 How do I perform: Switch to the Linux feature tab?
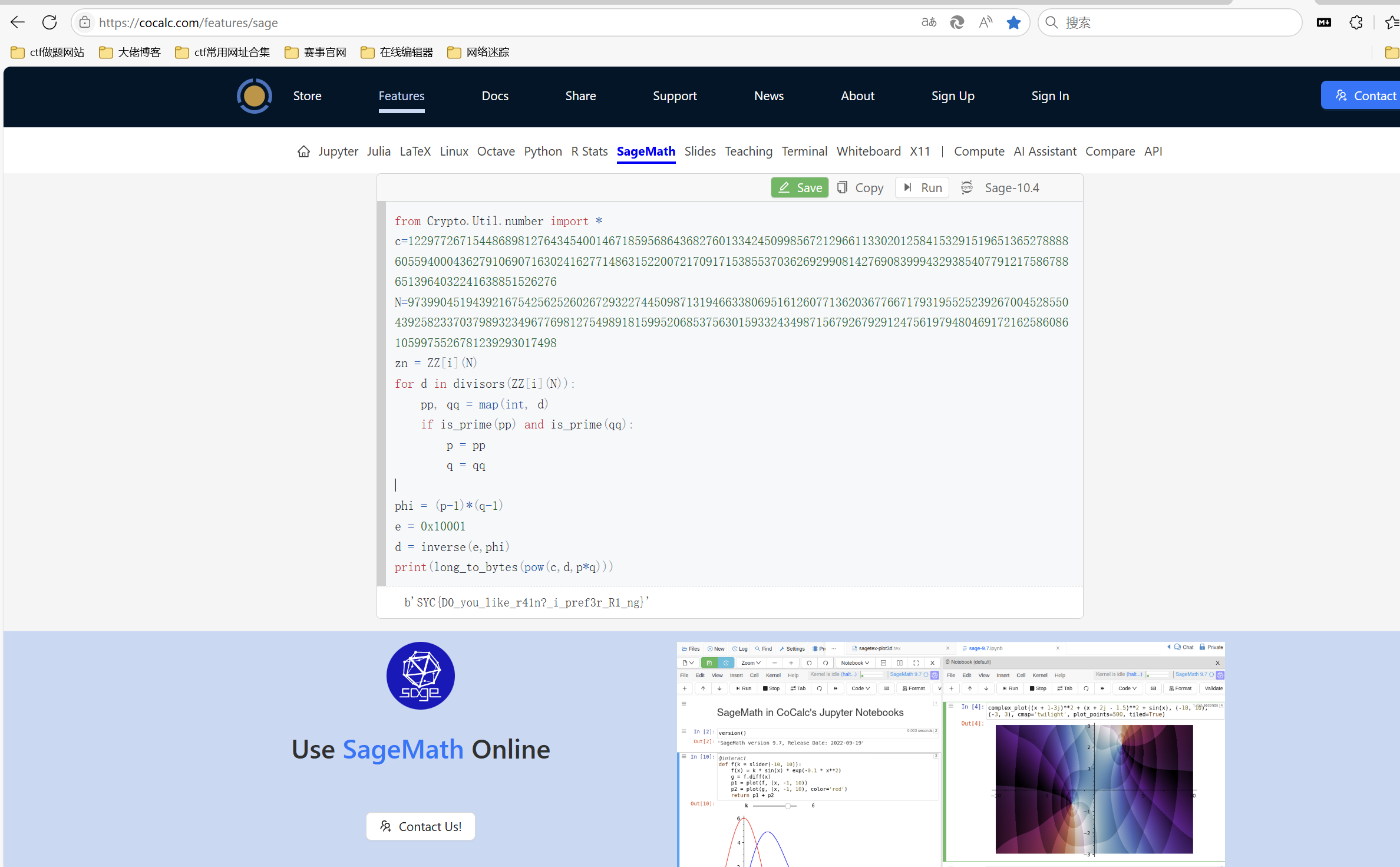click(454, 151)
